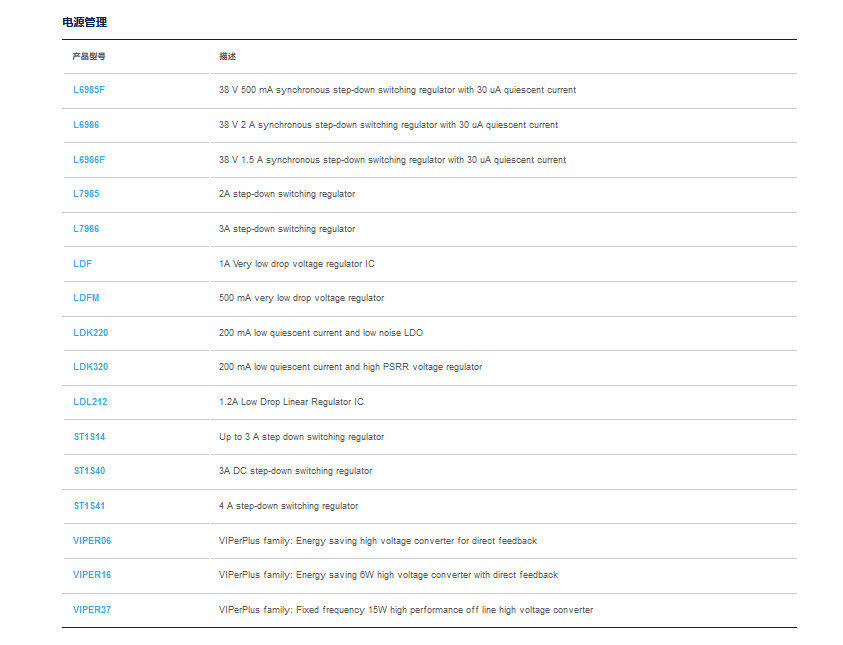843x645 pixels.
Task: Select '2A step-down switching regulator' text
Action: click(287, 194)
